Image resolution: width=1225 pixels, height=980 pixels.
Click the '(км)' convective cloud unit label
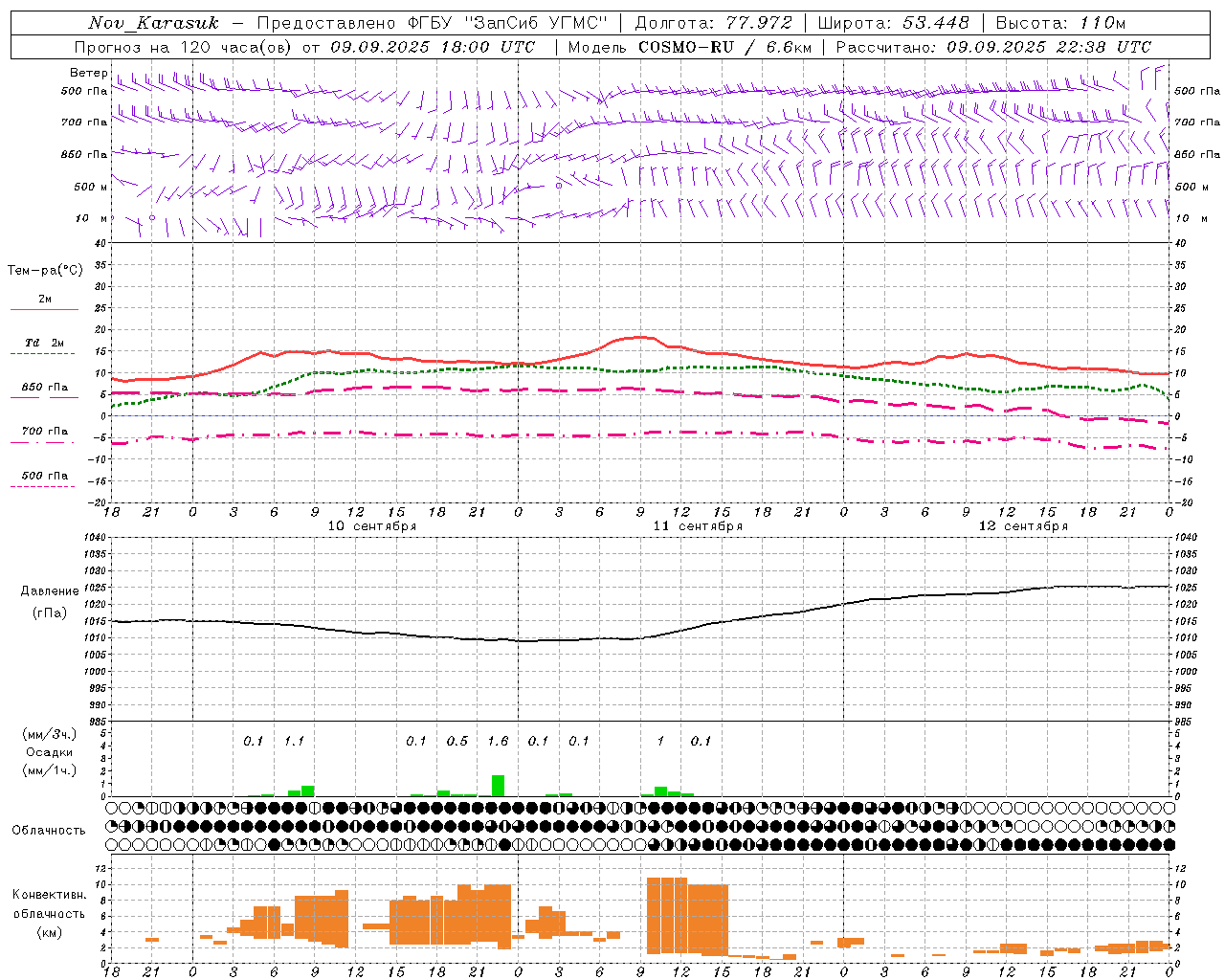pyautogui.click(x=50, y=932)
